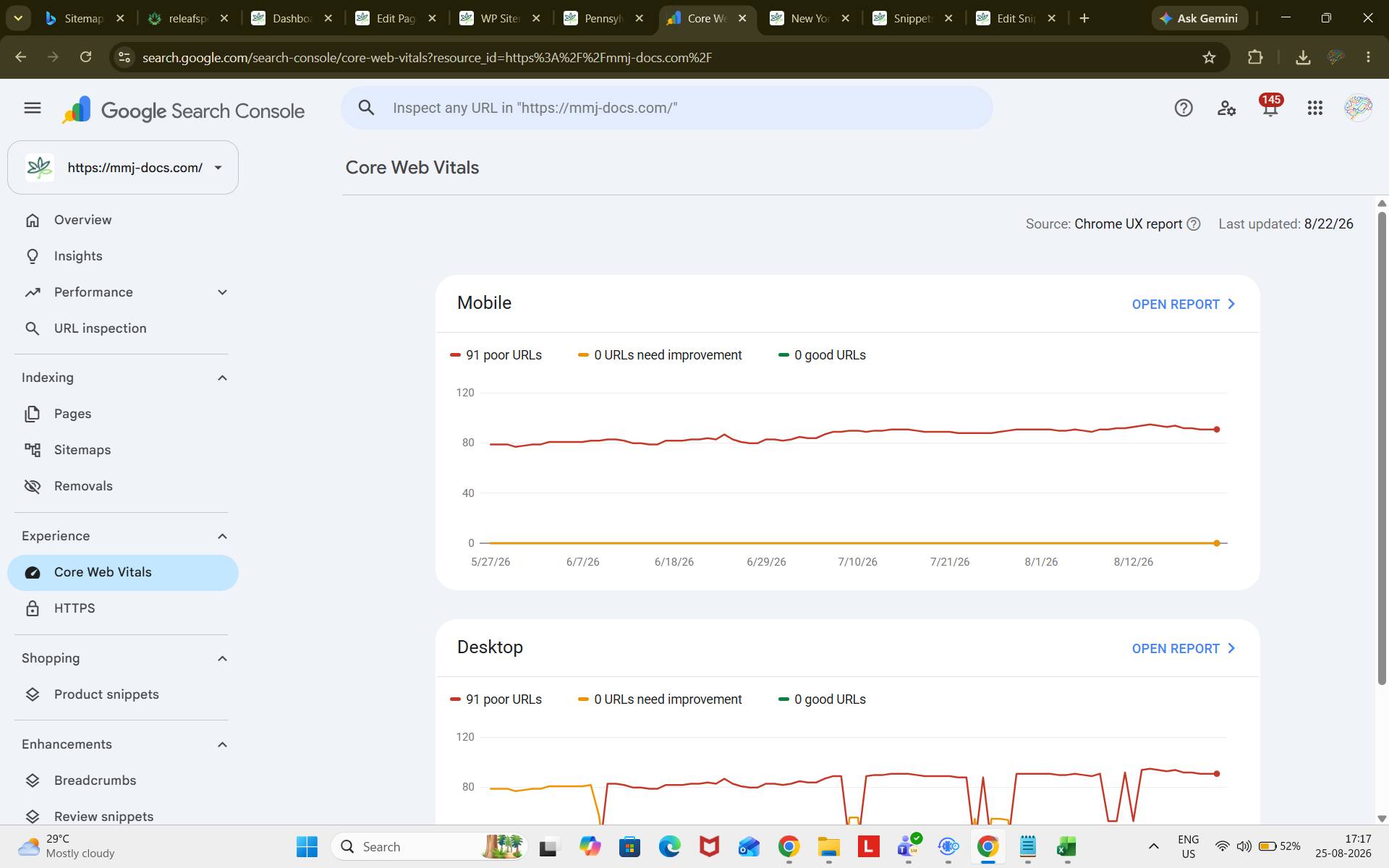
Task: Click the Inspect any URL search field
Action: (666, 108)
